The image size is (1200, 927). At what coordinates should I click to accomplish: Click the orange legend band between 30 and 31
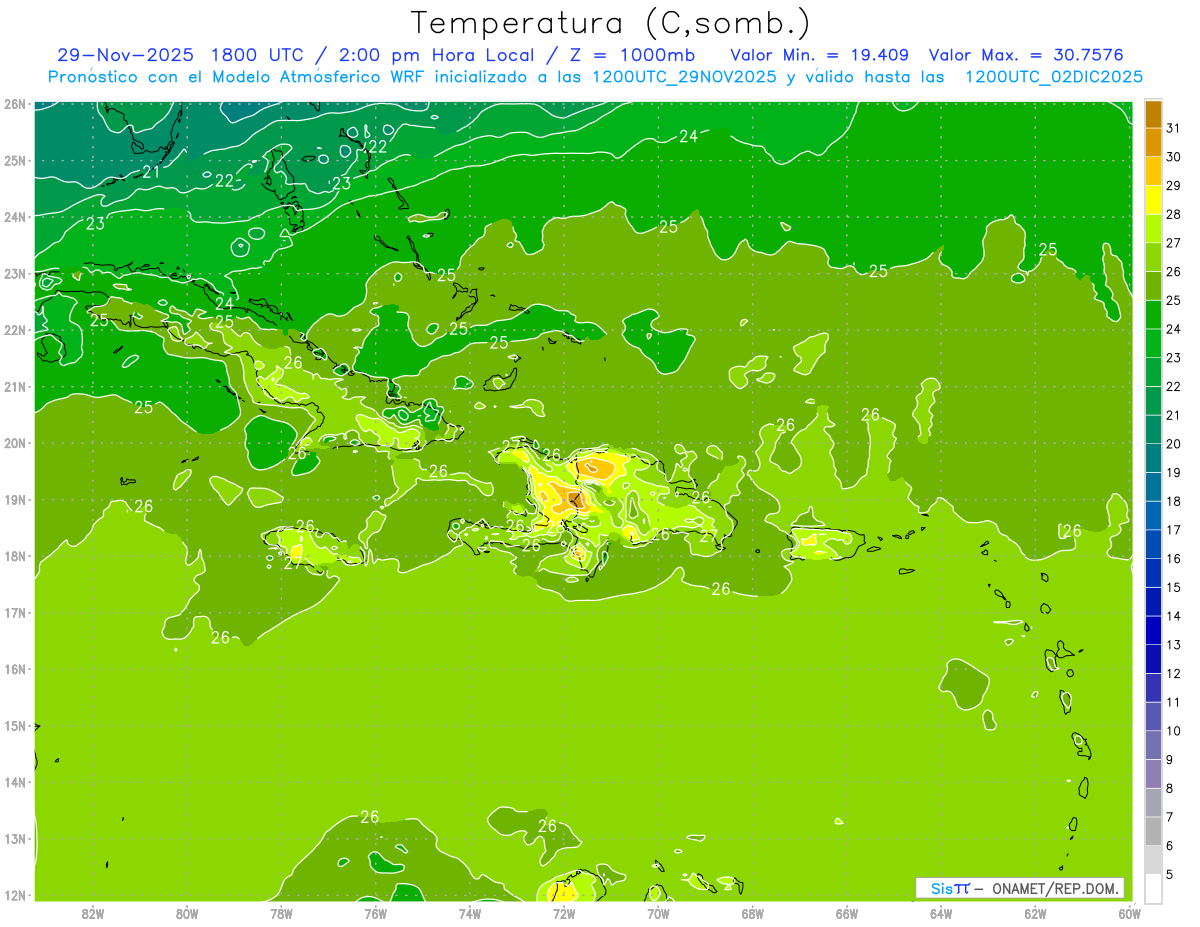coord(1153,142)
